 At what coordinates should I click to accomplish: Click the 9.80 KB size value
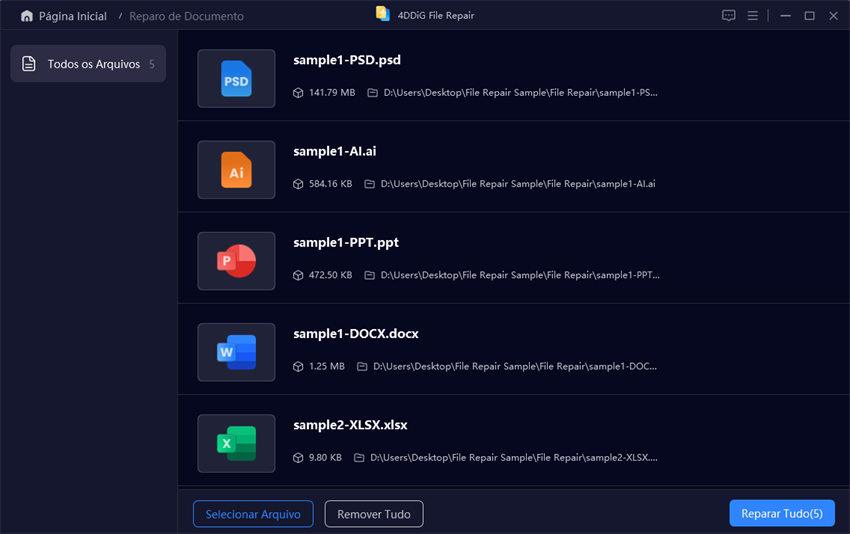(x=325, y=458)
